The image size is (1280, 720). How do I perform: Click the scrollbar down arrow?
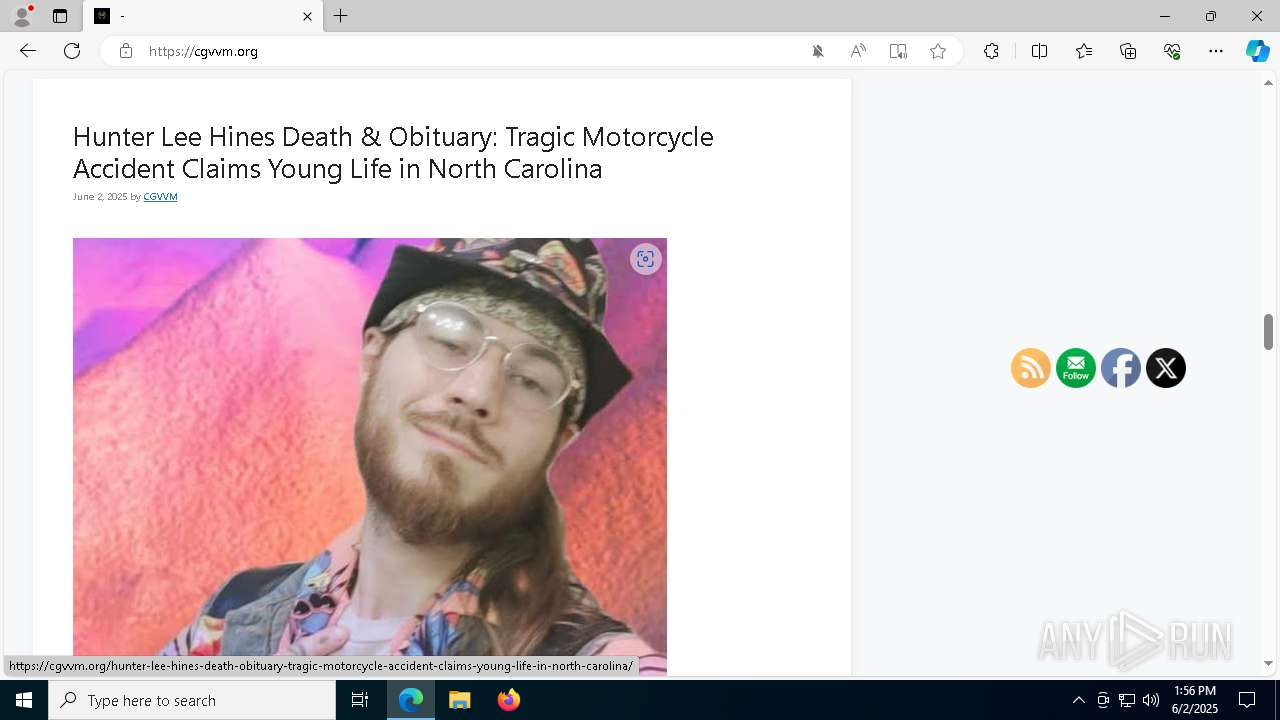(x=1268, y=663)
